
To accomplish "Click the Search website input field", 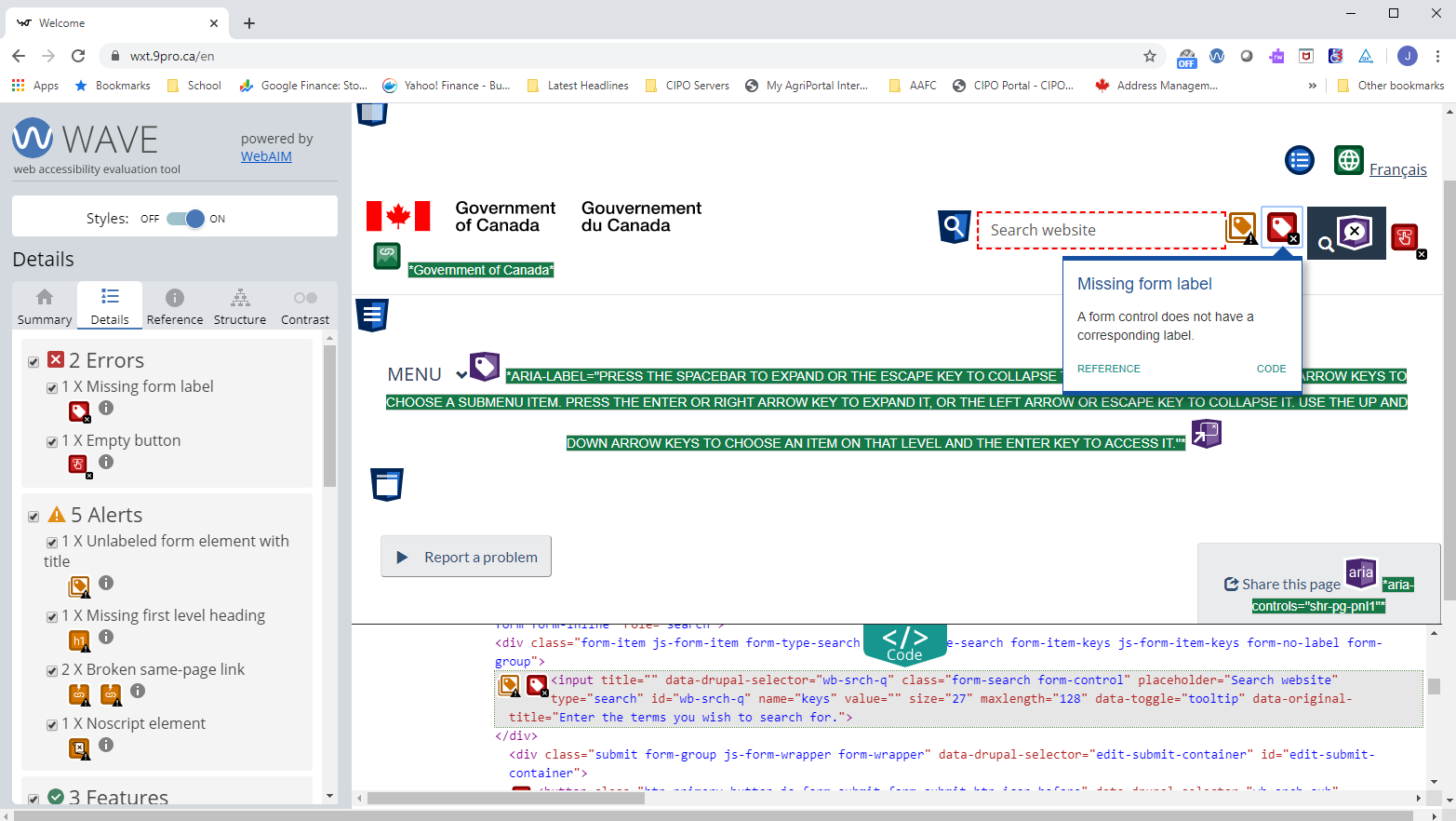I will point(1102,230).
